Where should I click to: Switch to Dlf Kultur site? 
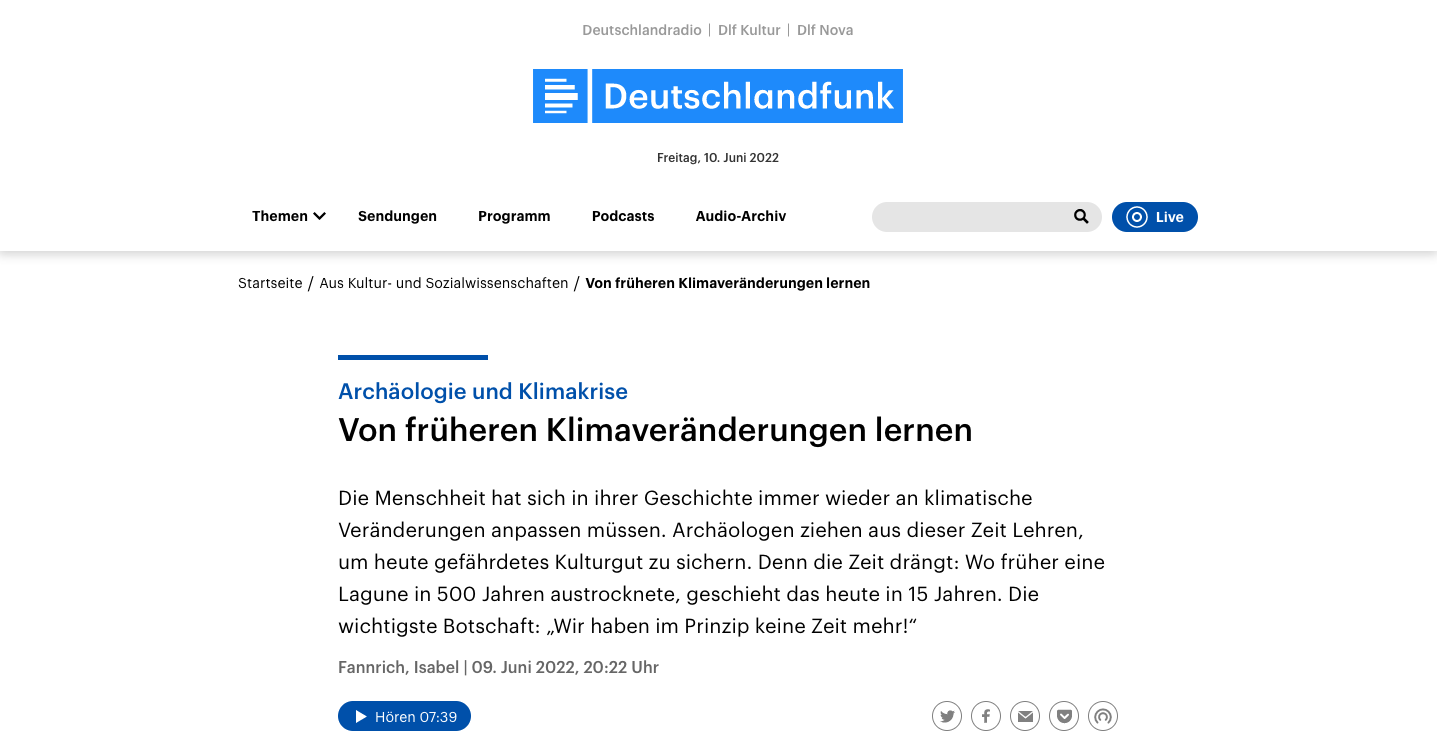click(x=749, y=30)
